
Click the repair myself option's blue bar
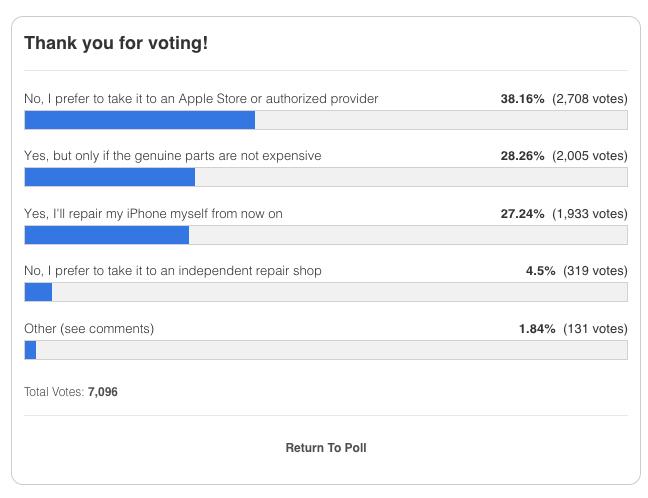pos(107,235)
